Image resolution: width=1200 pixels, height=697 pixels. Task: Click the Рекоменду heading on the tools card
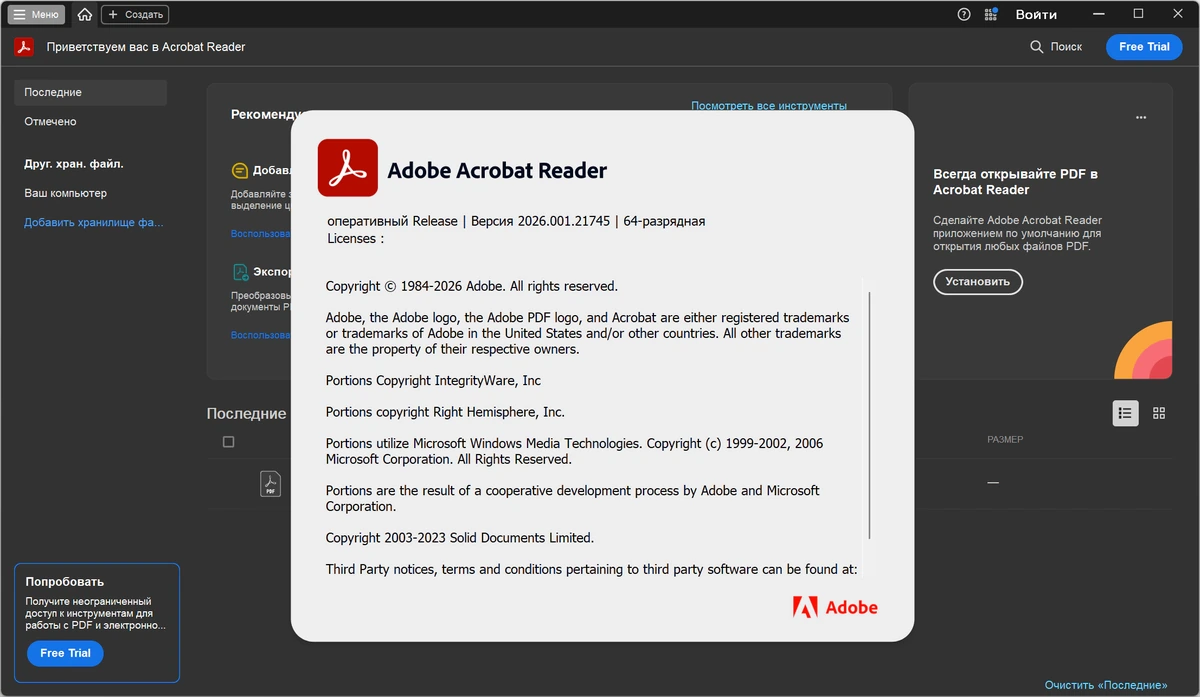(x=262, y=114)
